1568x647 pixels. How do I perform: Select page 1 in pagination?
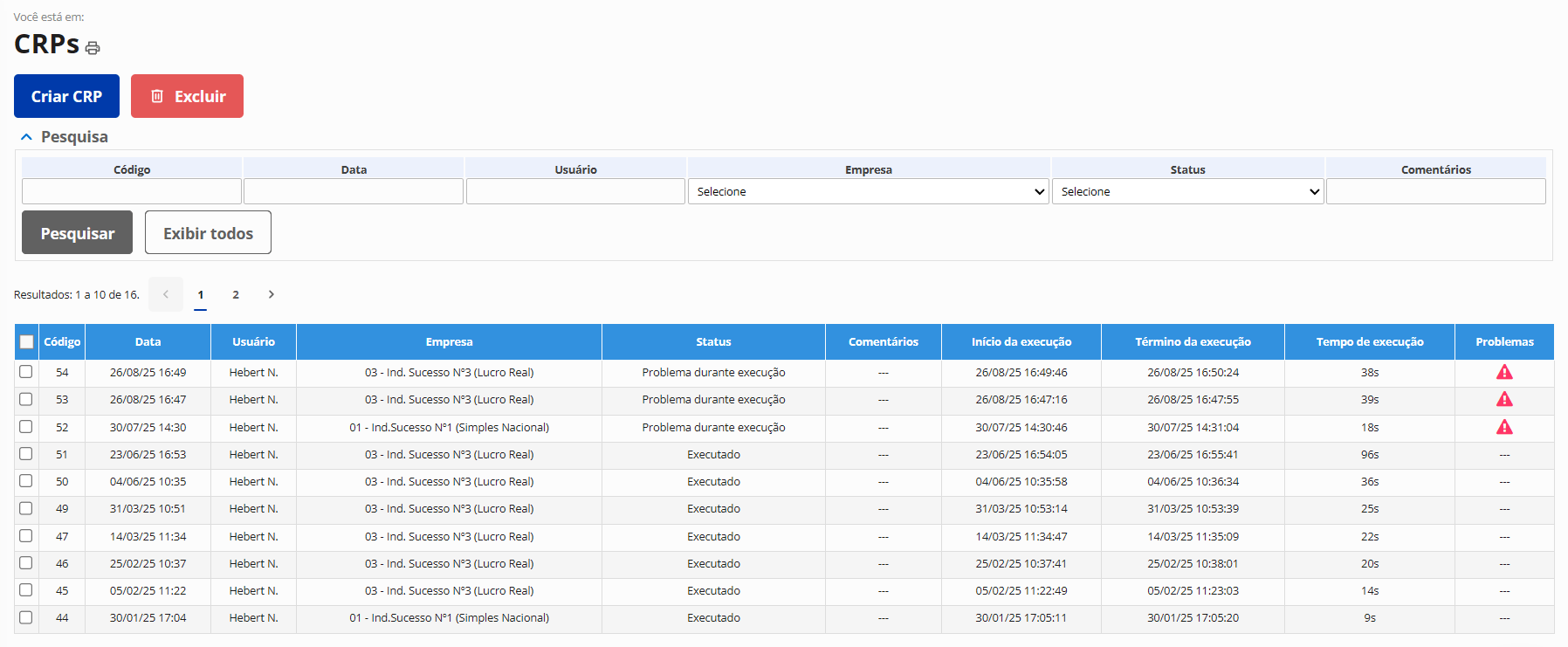[201, 295]
